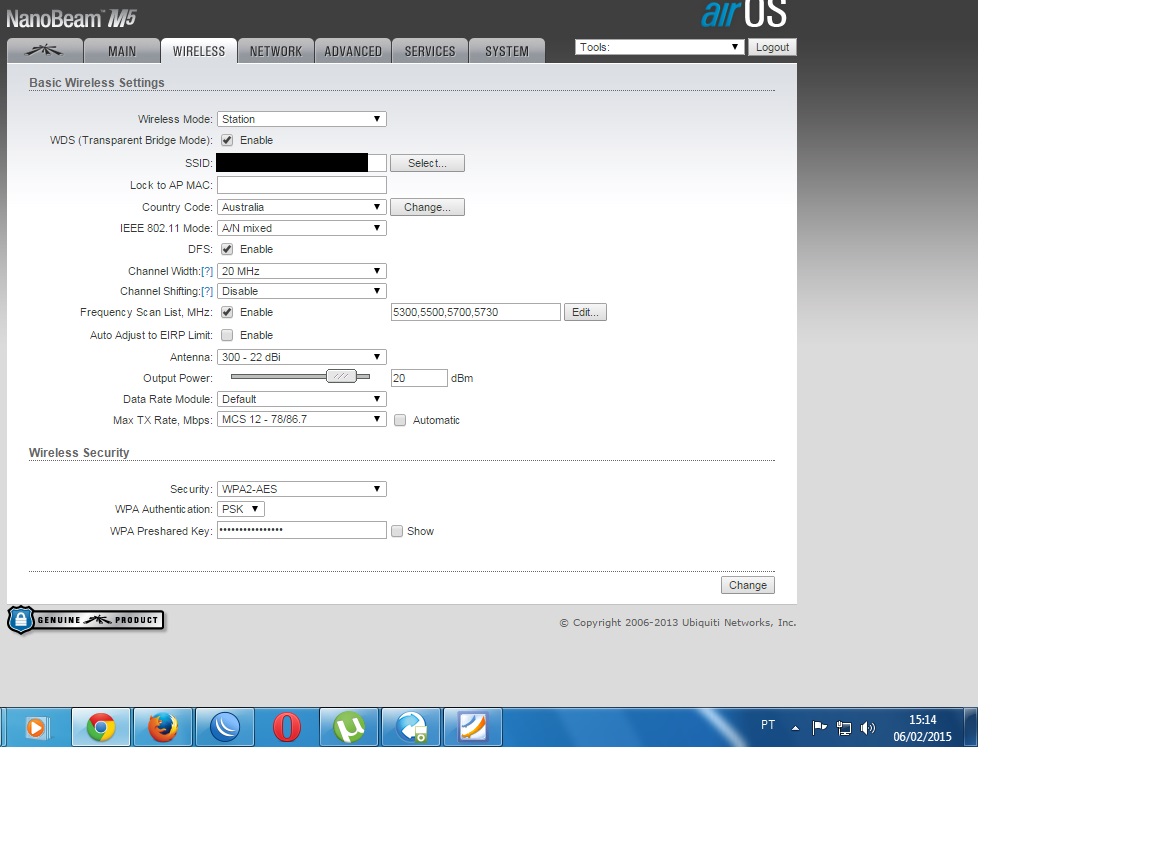1152x864 pixels.
Task: Open Firefox from the taskbar
Action: [163, 727]
